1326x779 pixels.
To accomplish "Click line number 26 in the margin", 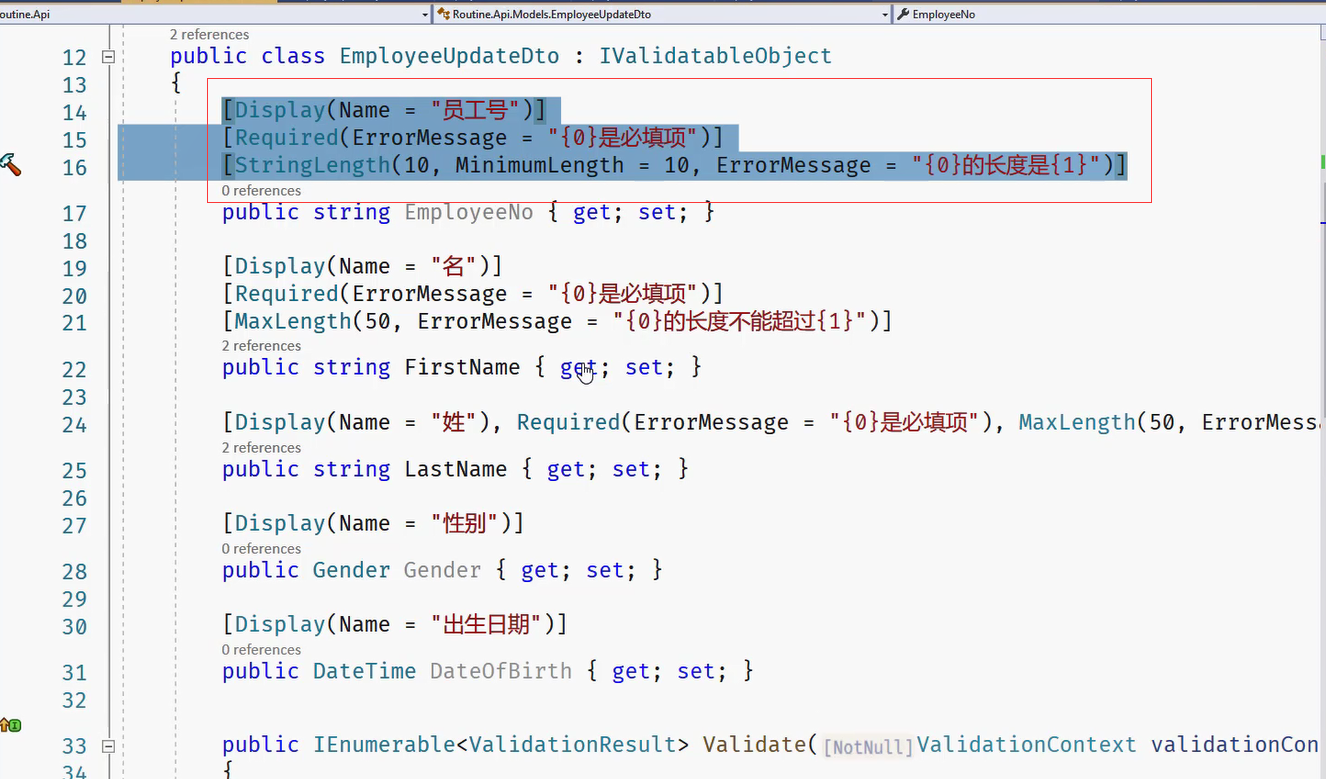I will 74,498.
